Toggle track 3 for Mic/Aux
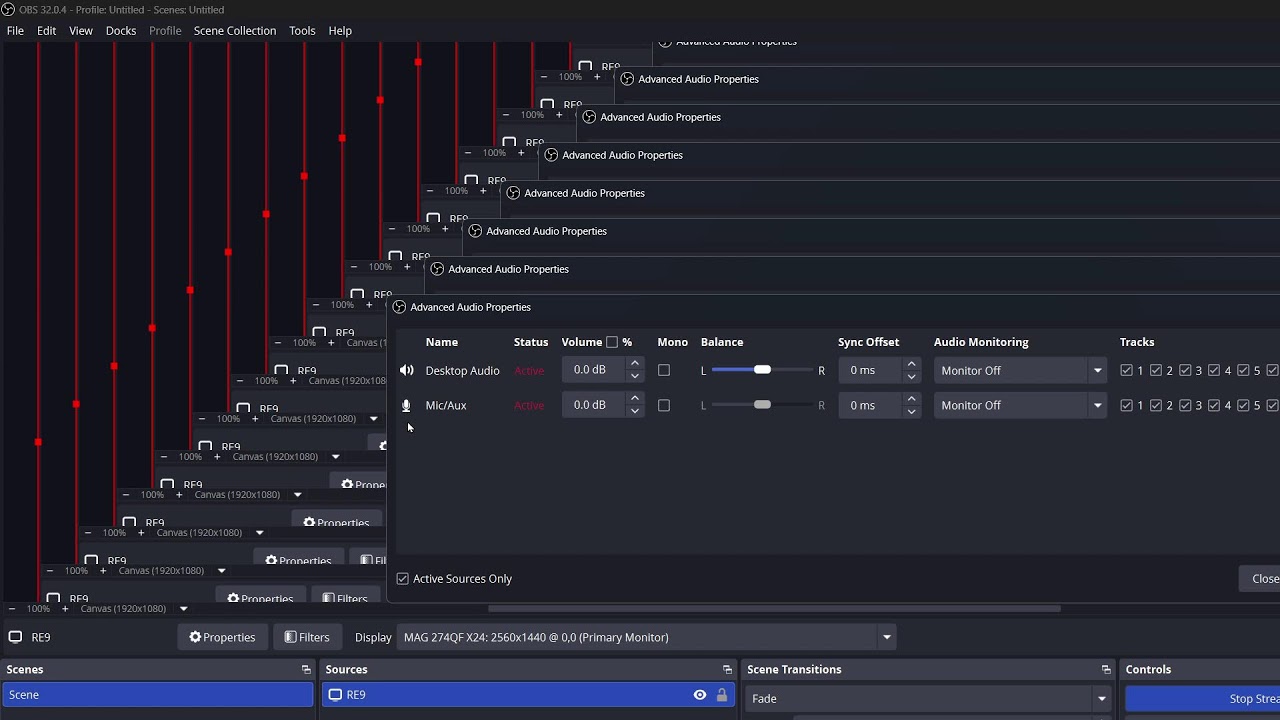The image size is (1280, 720). click(1185, 405)
